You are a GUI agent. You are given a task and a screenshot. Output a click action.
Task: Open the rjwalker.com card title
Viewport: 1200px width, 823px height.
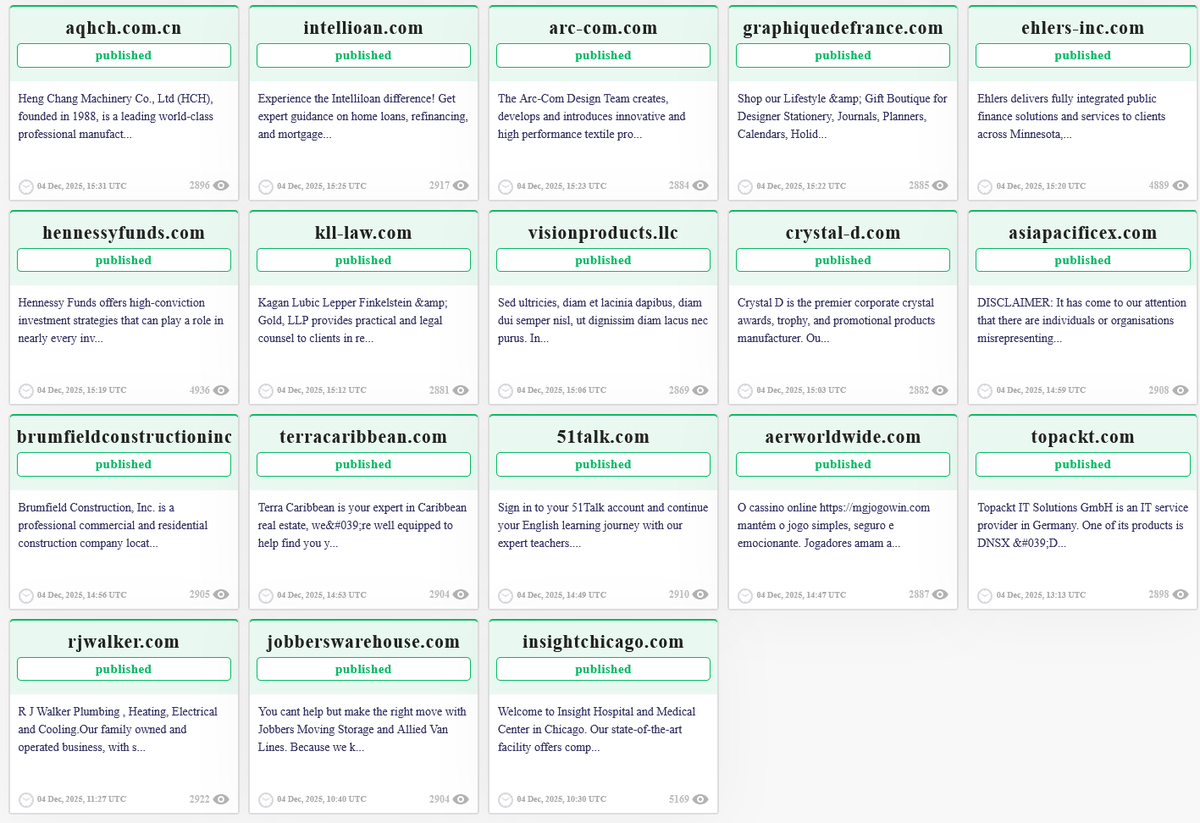(x=124, y=642)
